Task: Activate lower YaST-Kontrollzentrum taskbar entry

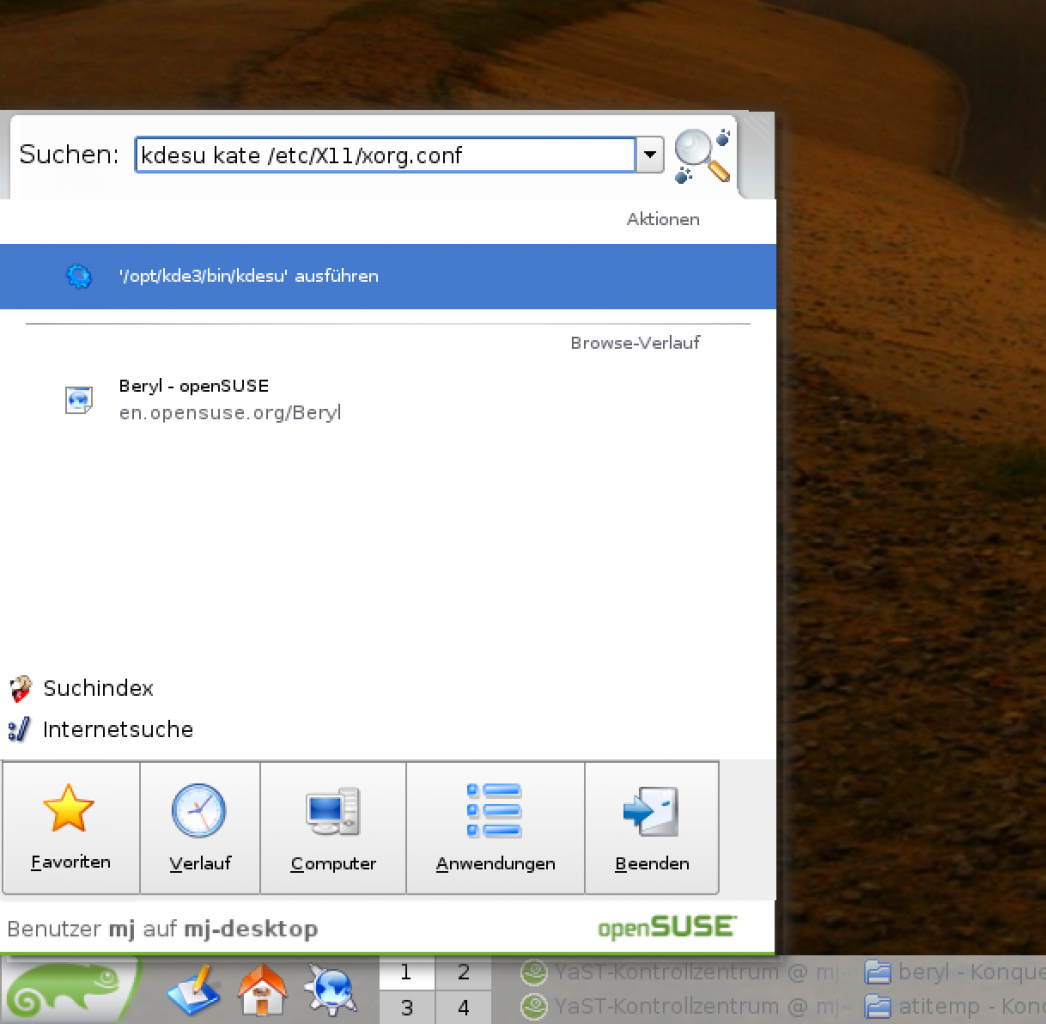Action: pyautogui.click(x=687, y=1006)
